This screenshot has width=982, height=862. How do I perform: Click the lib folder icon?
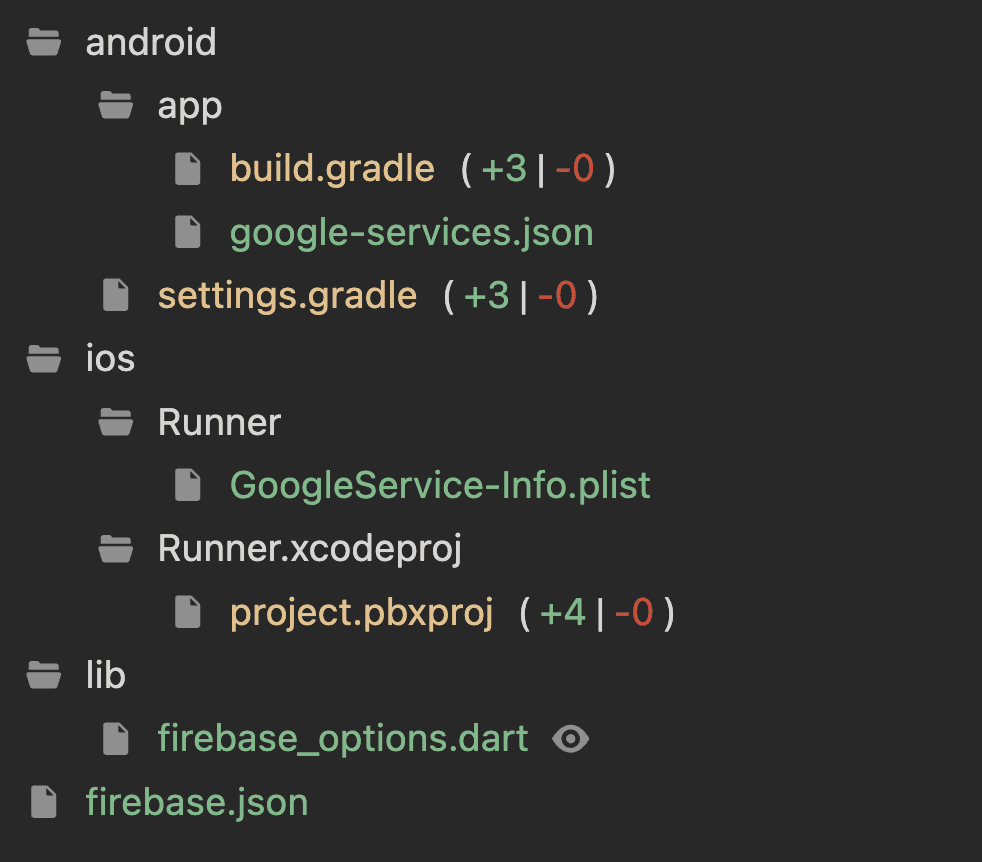(x=44, y=675)
